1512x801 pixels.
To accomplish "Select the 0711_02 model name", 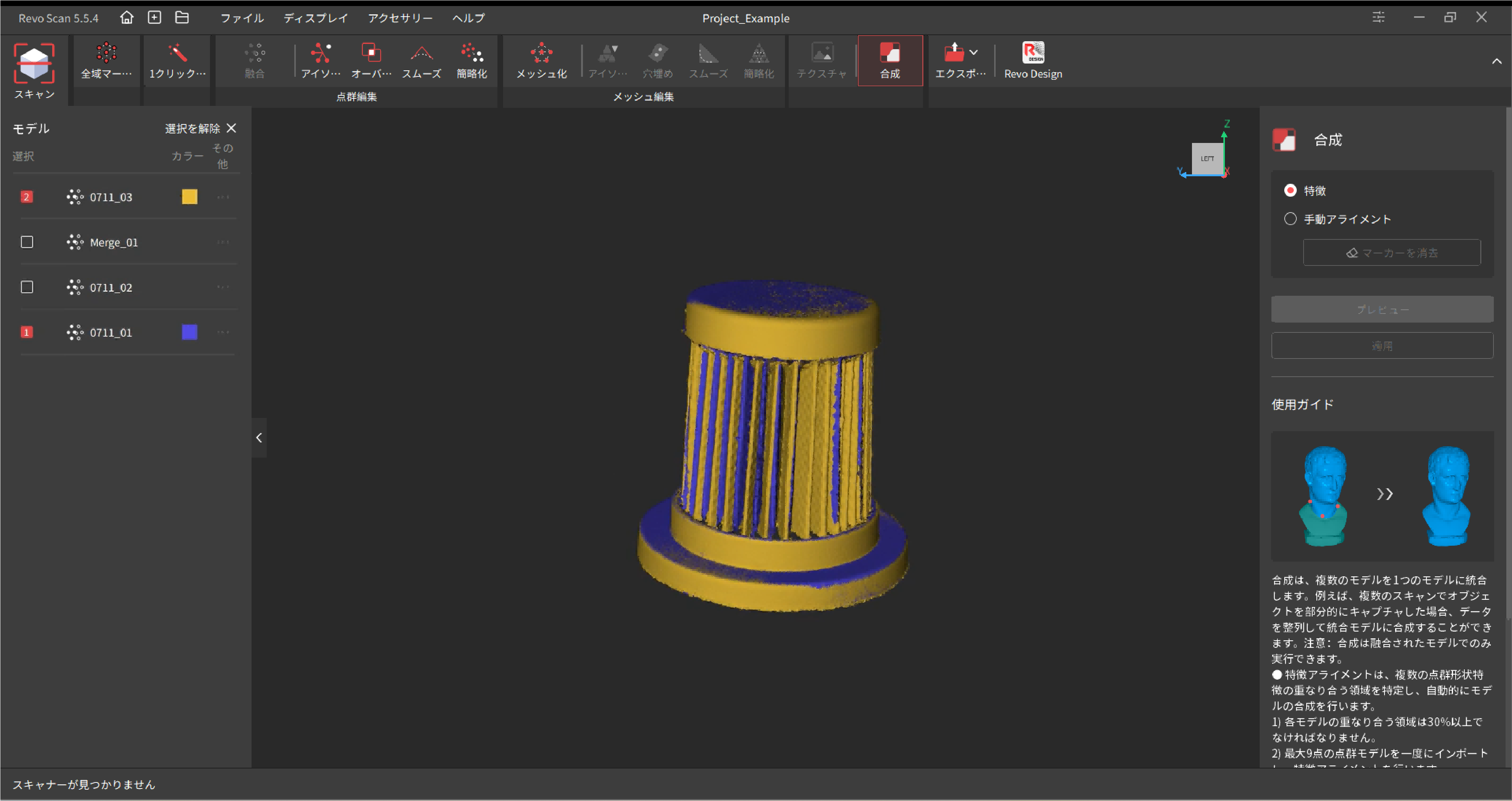I will tap(111, 287).
